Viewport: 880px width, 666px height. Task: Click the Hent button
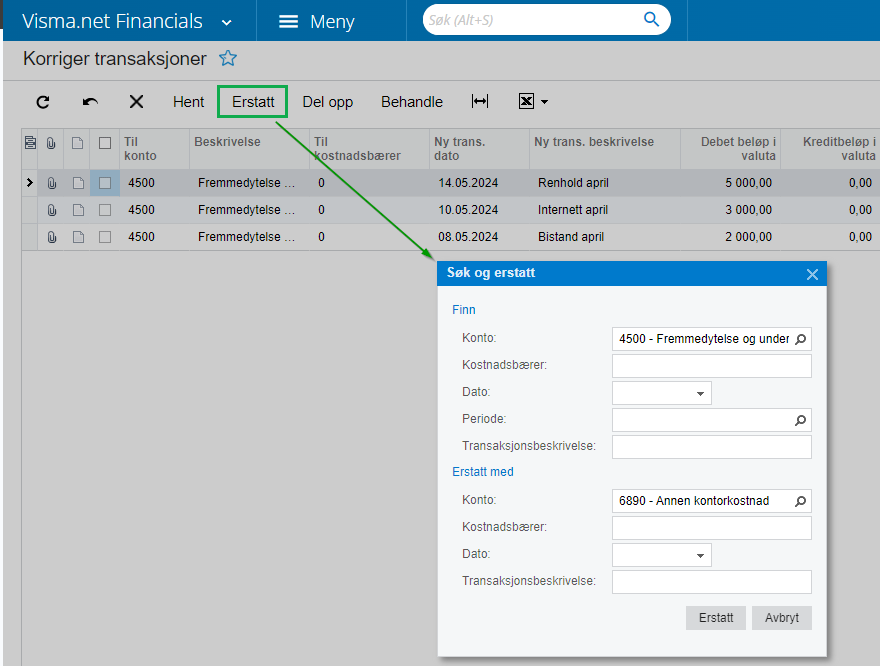(189, 102)
